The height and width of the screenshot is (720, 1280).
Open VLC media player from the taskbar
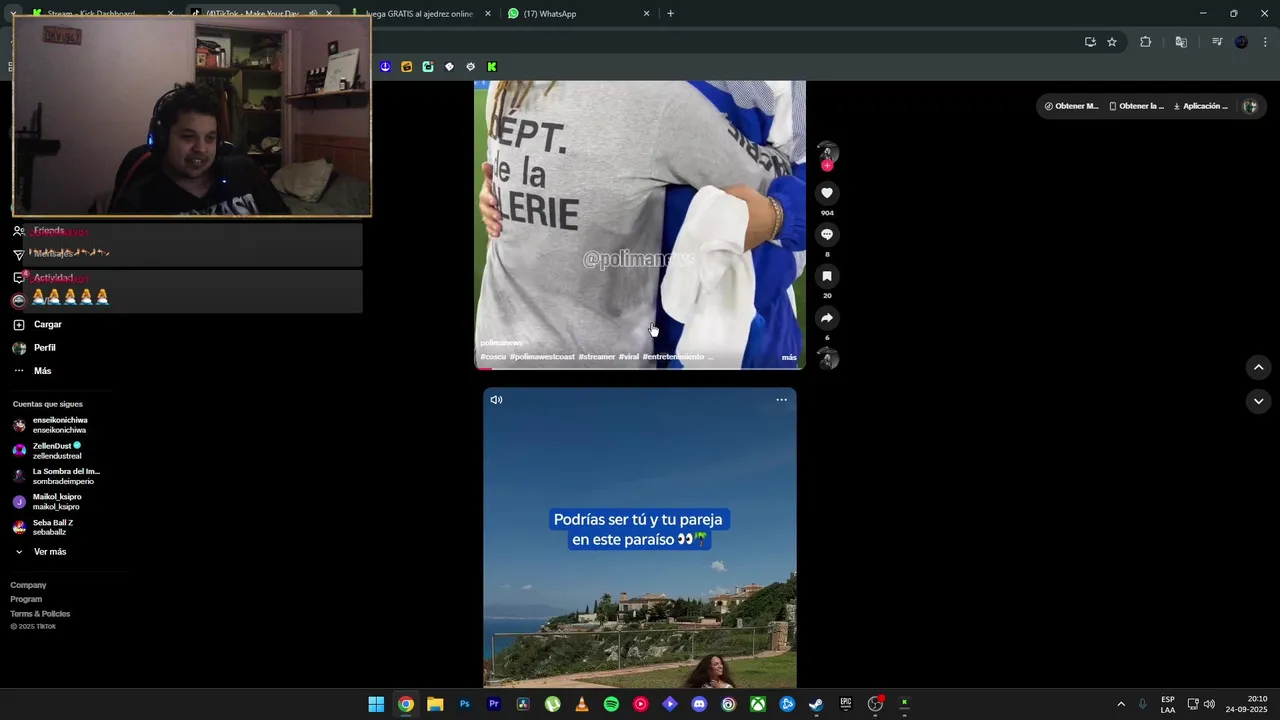tap(582, 704)
